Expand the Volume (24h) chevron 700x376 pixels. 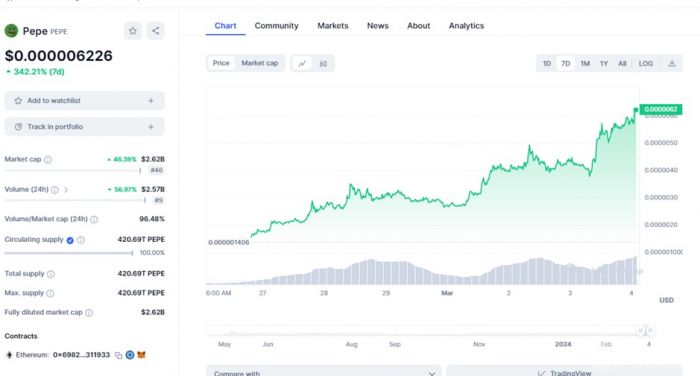(66, 190)
